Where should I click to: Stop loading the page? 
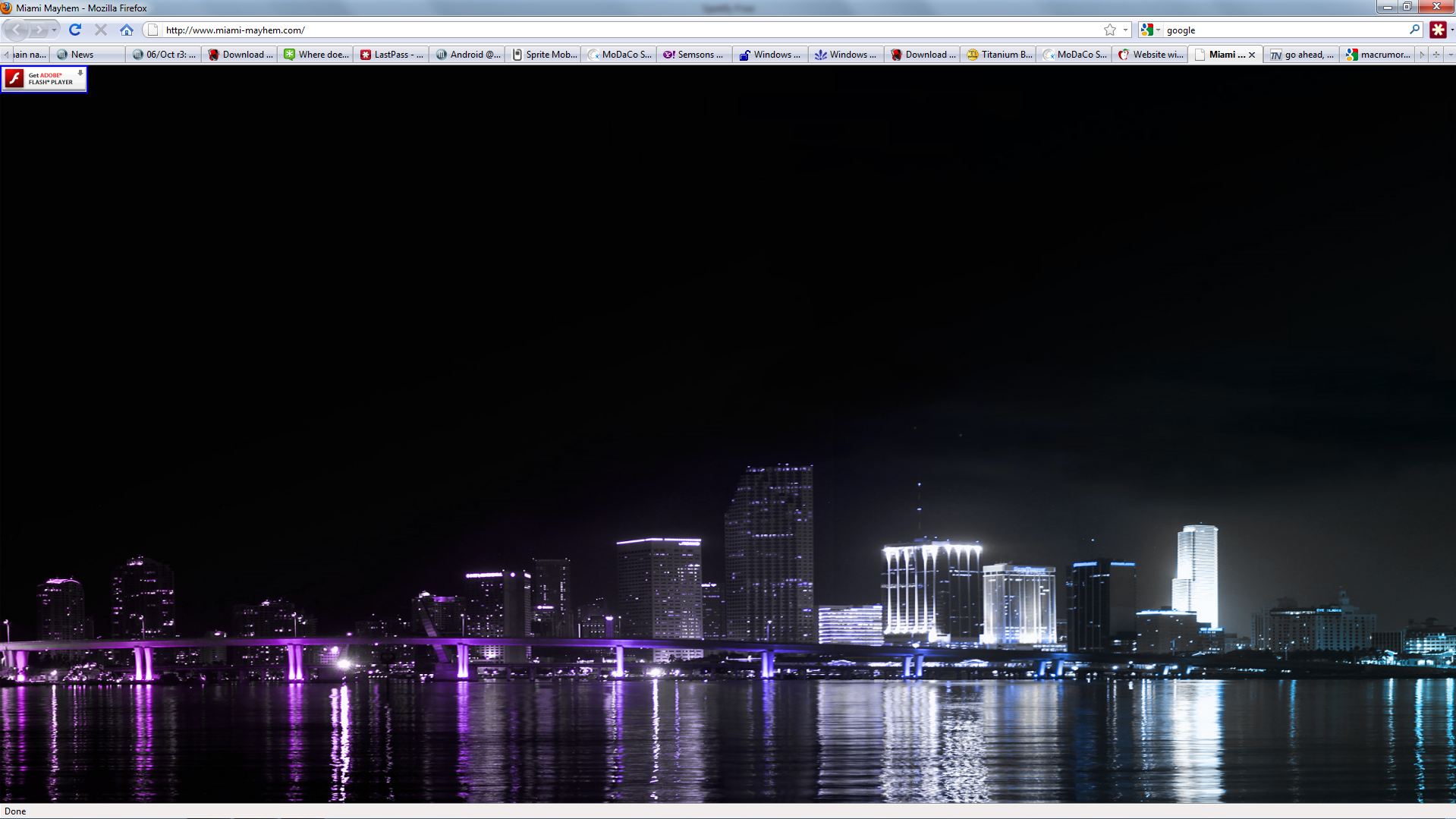coord(101,30)
